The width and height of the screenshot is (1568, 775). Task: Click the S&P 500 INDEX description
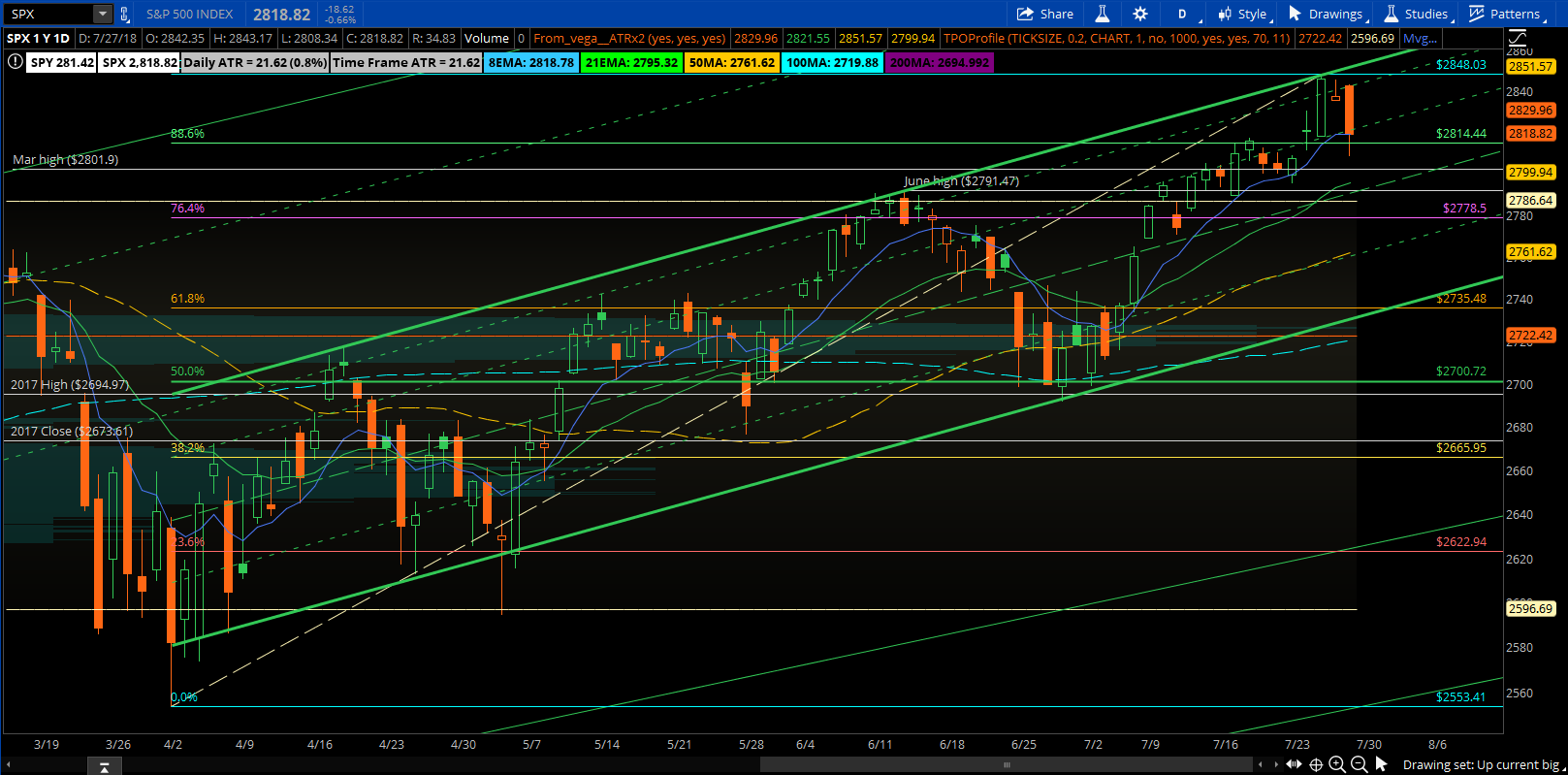pyautogui.click(x=190, y=14)
